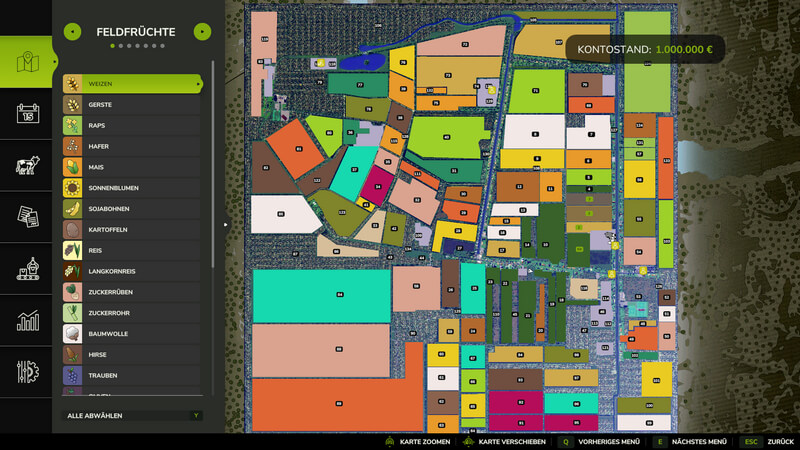
Task: Switch to previous map category with left arrow
Action: [x=72, y=32]
